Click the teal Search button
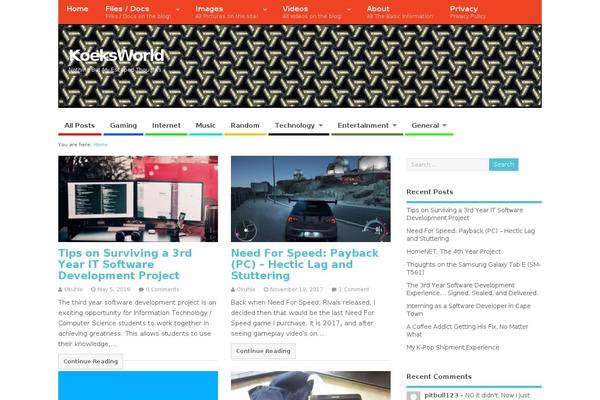 click(504, 165)
